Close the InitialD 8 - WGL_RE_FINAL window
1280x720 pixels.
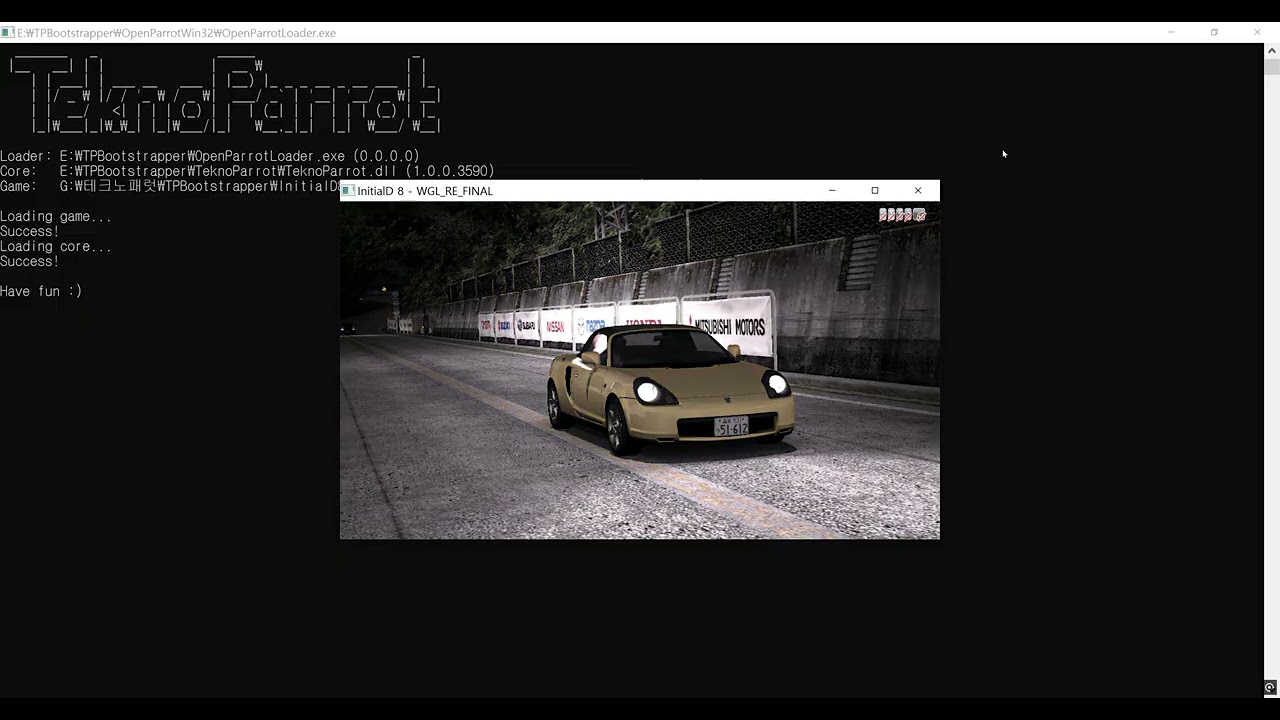point(918,191)
